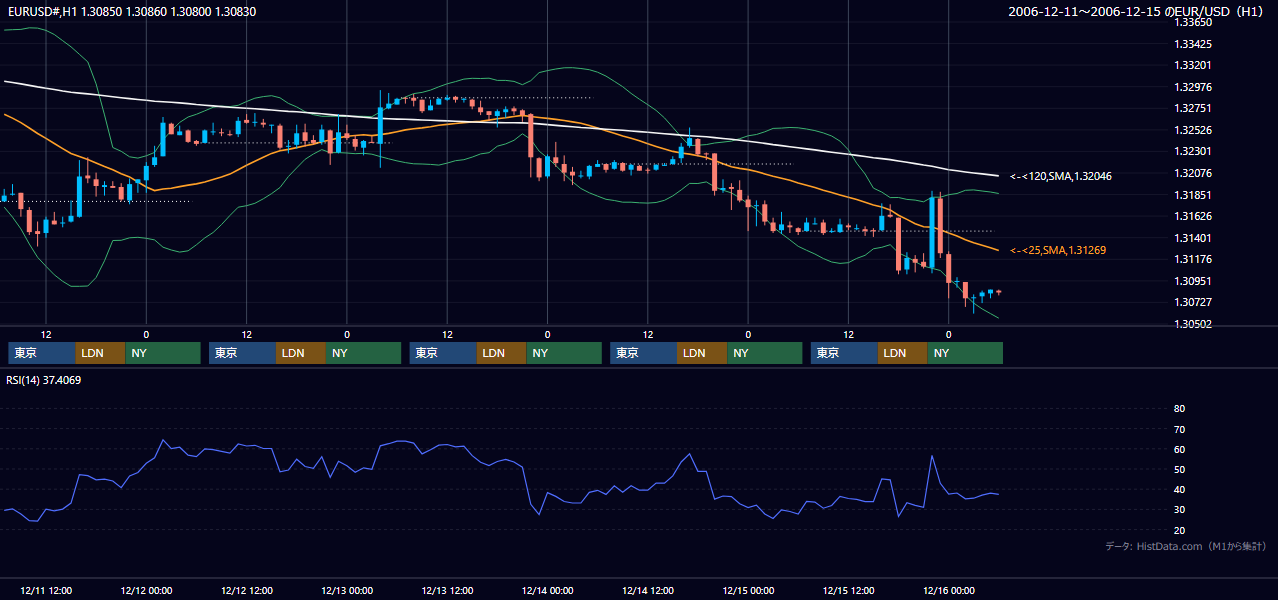Select RSI scale level 60
The width and height of the screenshot is (1278, 600).
click(1179, 449)
